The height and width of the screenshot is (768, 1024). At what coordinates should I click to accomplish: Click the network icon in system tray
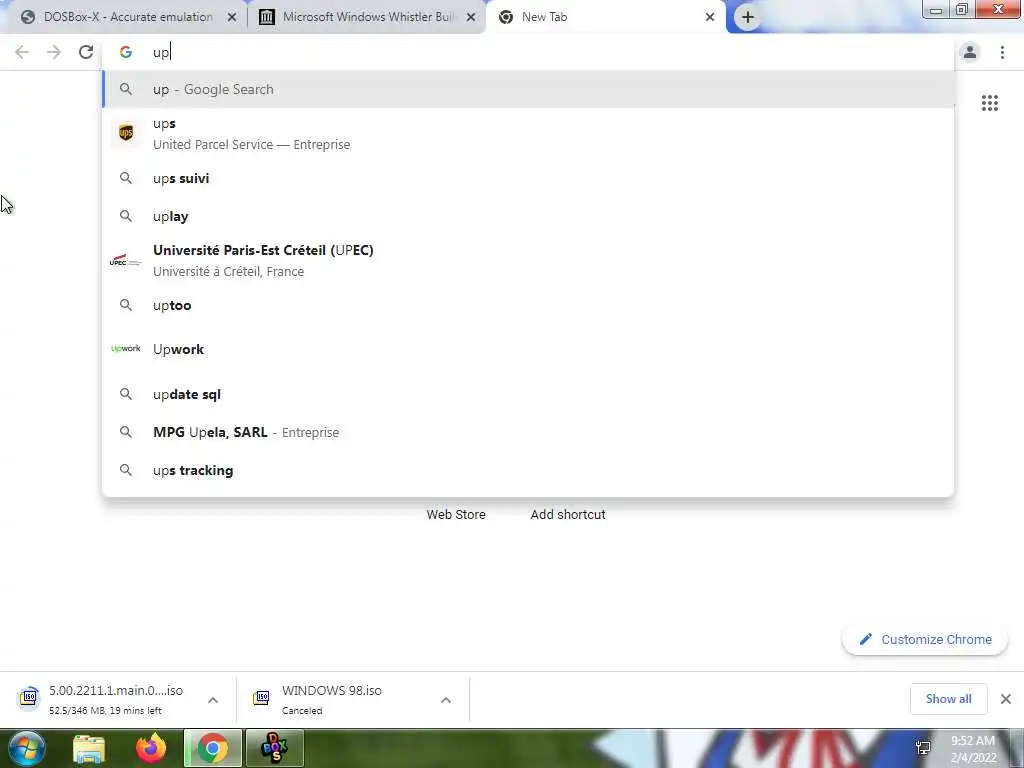[x=923, y=748]
